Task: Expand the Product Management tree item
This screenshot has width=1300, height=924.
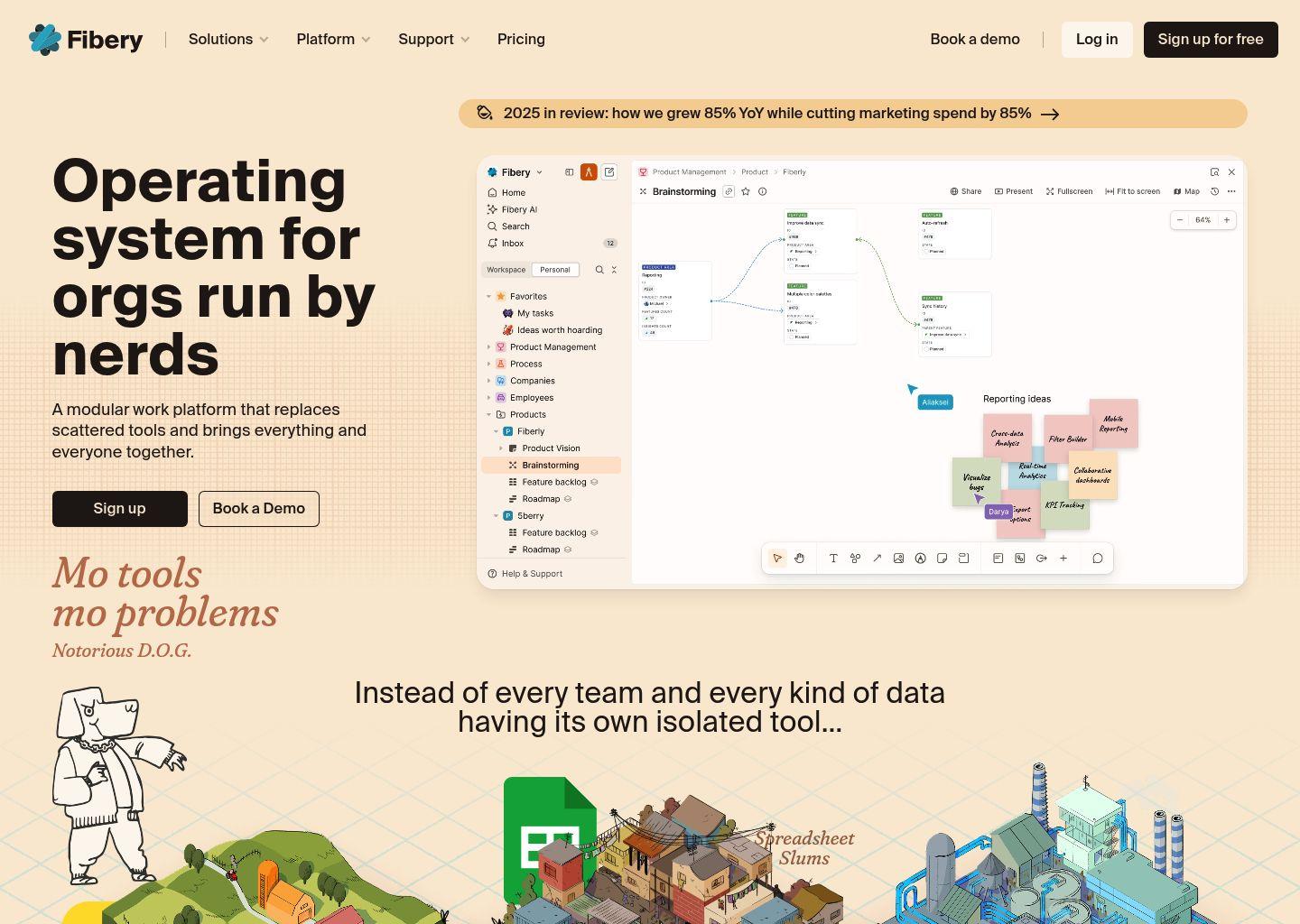Action: point(489,347)
